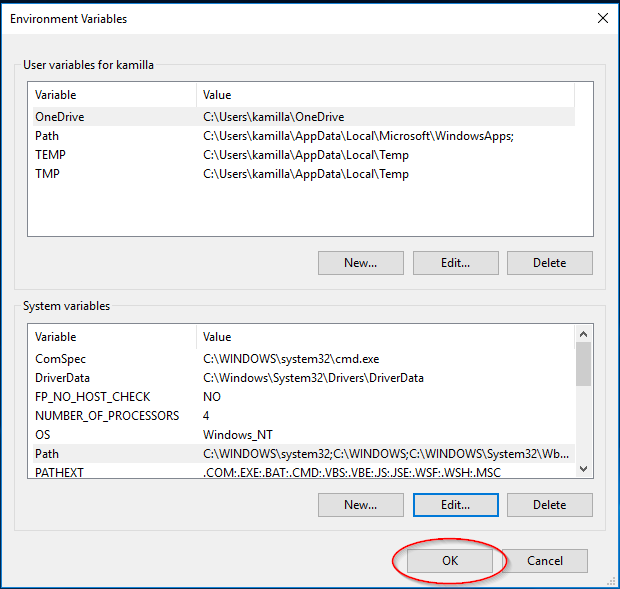
Task: Click New under system variables
Action: (360, 505)
